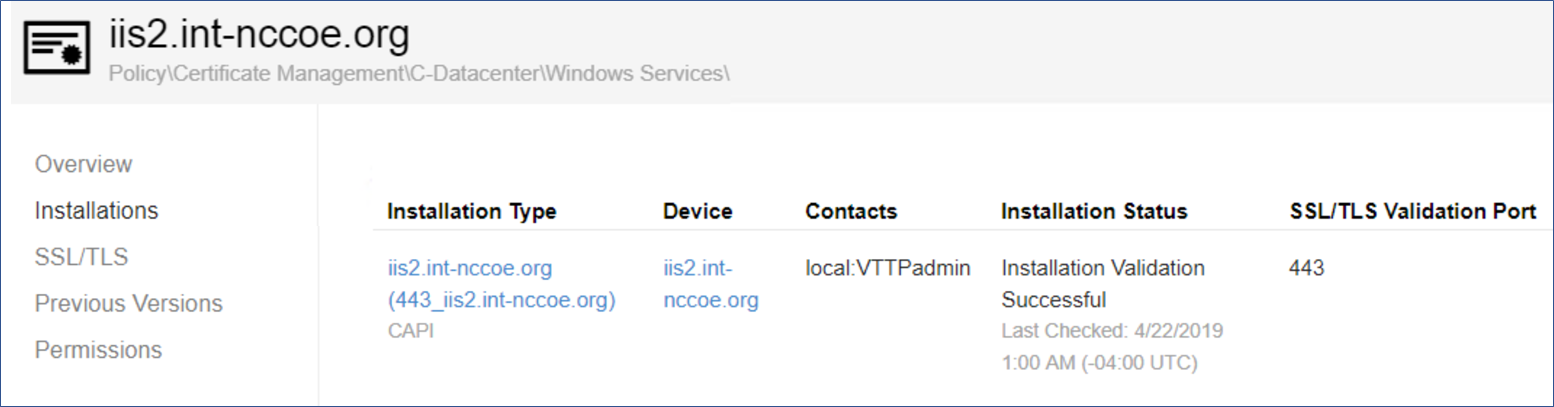
Task: Select Installations in the left navigation
Action: (96, 211)
